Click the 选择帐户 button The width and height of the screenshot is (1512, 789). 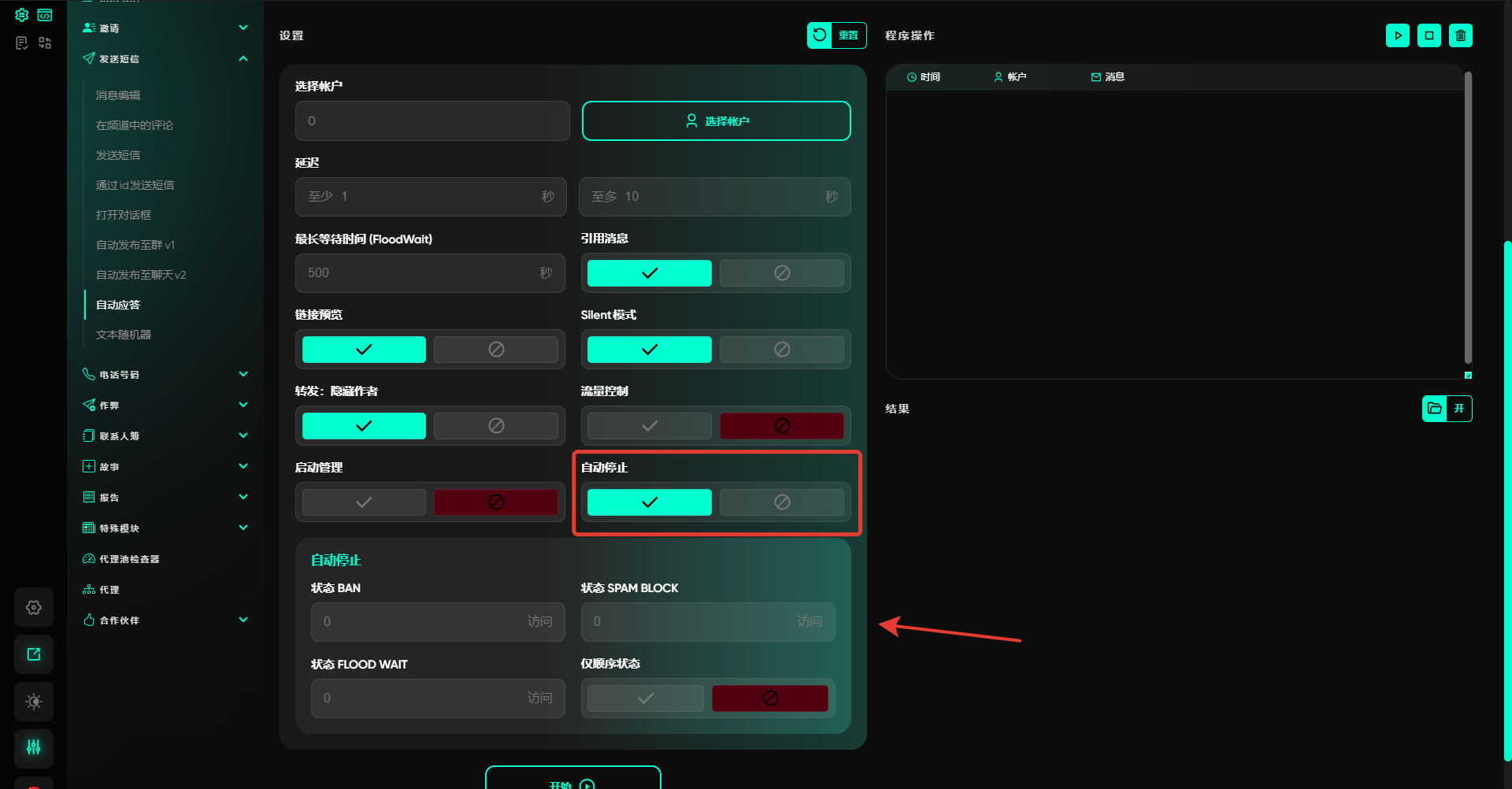pos(716,121)
